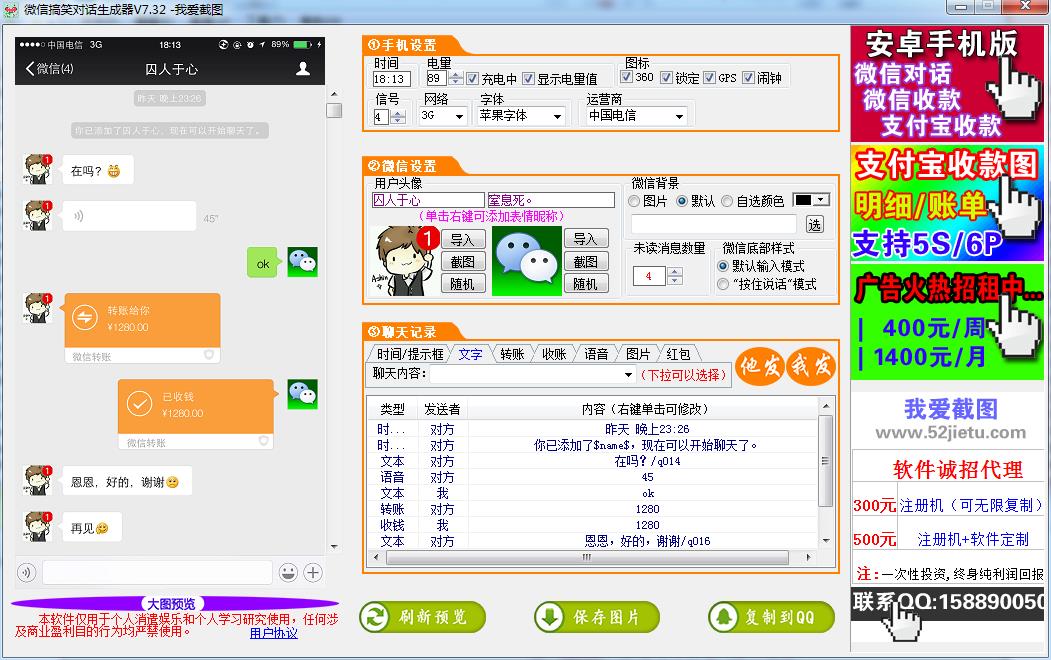Click 随机 button beside boy avatar
The image size is (1051, 660).
click(x=462, y=283)
